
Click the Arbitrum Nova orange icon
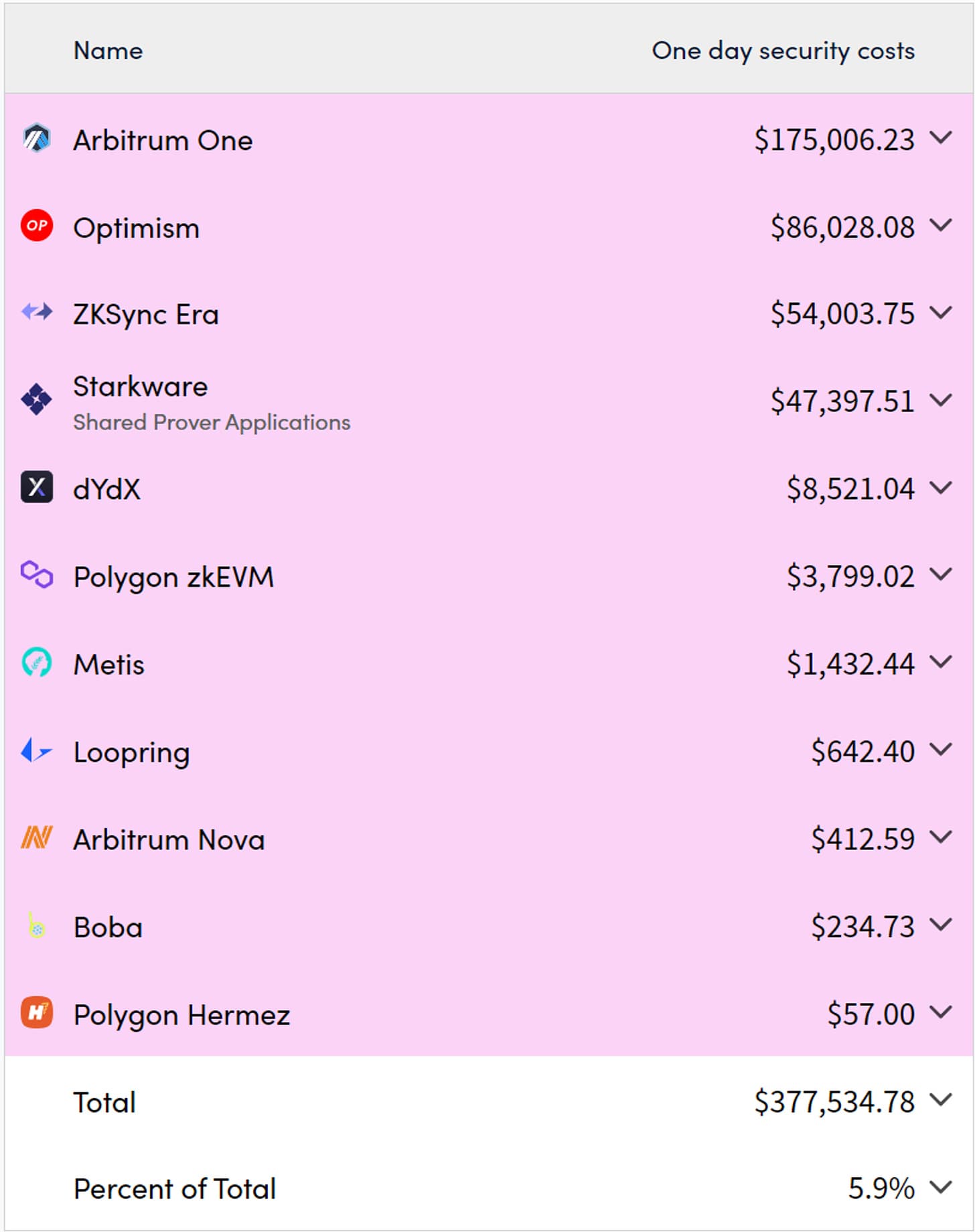click(x=37, y=837)
